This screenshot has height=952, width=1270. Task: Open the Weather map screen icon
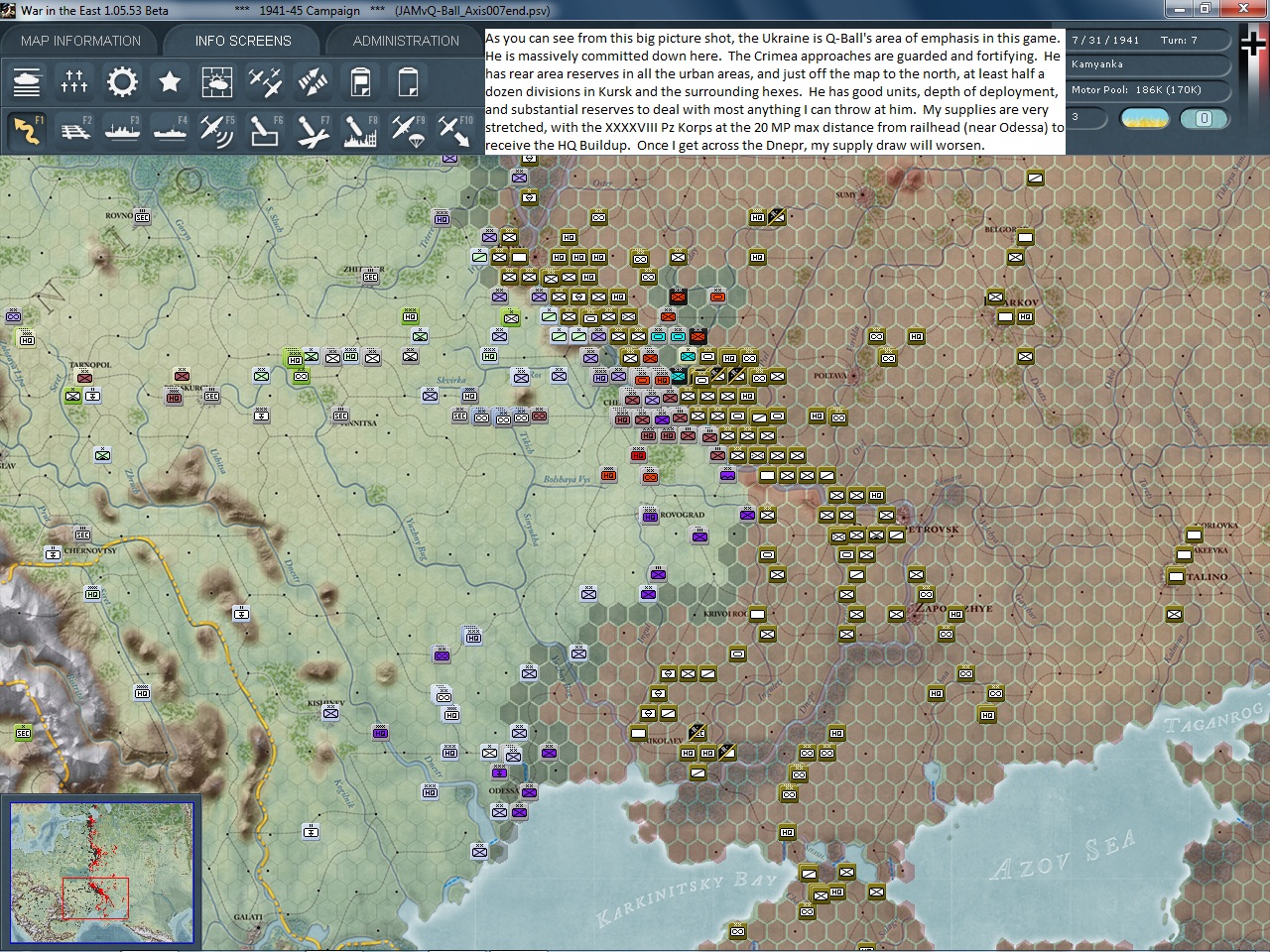[x=217, y=81]
